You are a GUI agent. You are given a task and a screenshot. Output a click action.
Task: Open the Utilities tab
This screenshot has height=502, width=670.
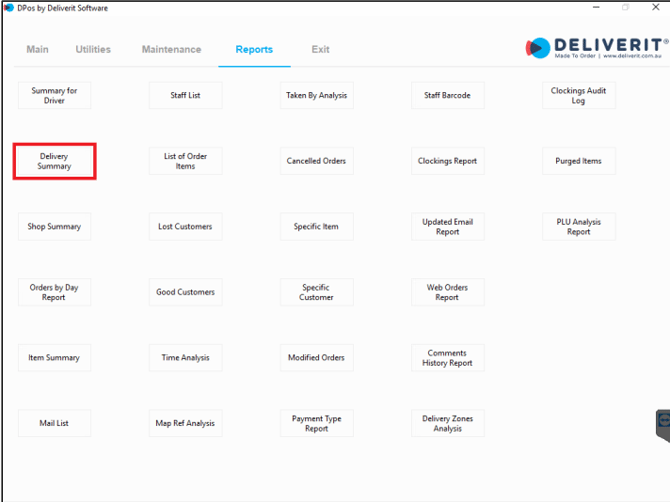click(x=93, y=49)
